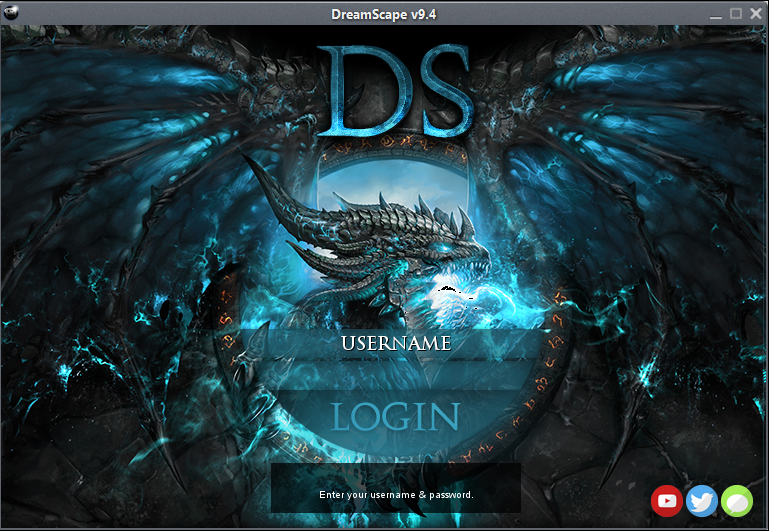Open the green chat bubble icon
This screenshot has height=531, width=769.
[x=737, y=501]
